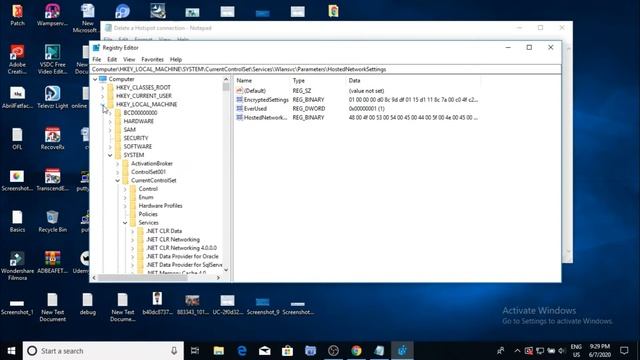640x360 pixels.
Task: Open the Wondershare Filmora desktop icon
Action: click(x=17, y=266)
